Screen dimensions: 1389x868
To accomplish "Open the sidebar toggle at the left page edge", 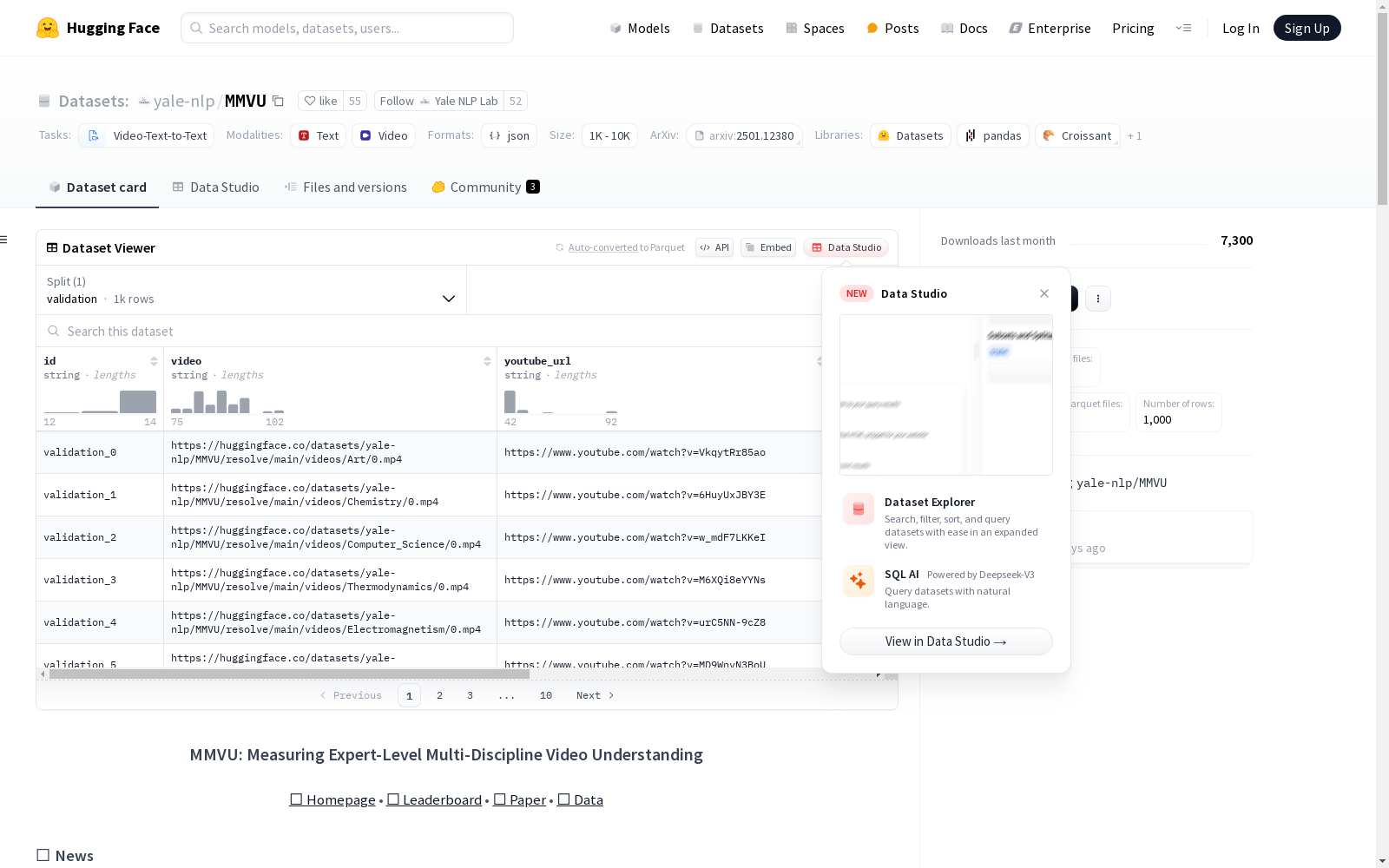I will (4, 240).
